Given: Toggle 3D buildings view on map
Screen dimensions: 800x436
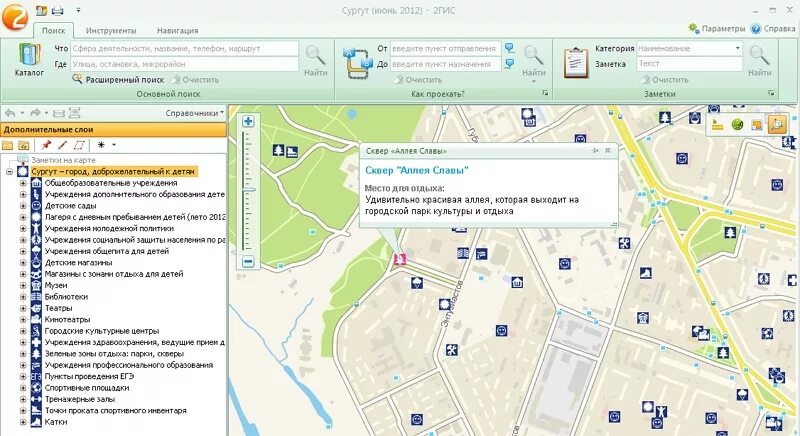Looking at the screenshot, I should tap(777, 124).
